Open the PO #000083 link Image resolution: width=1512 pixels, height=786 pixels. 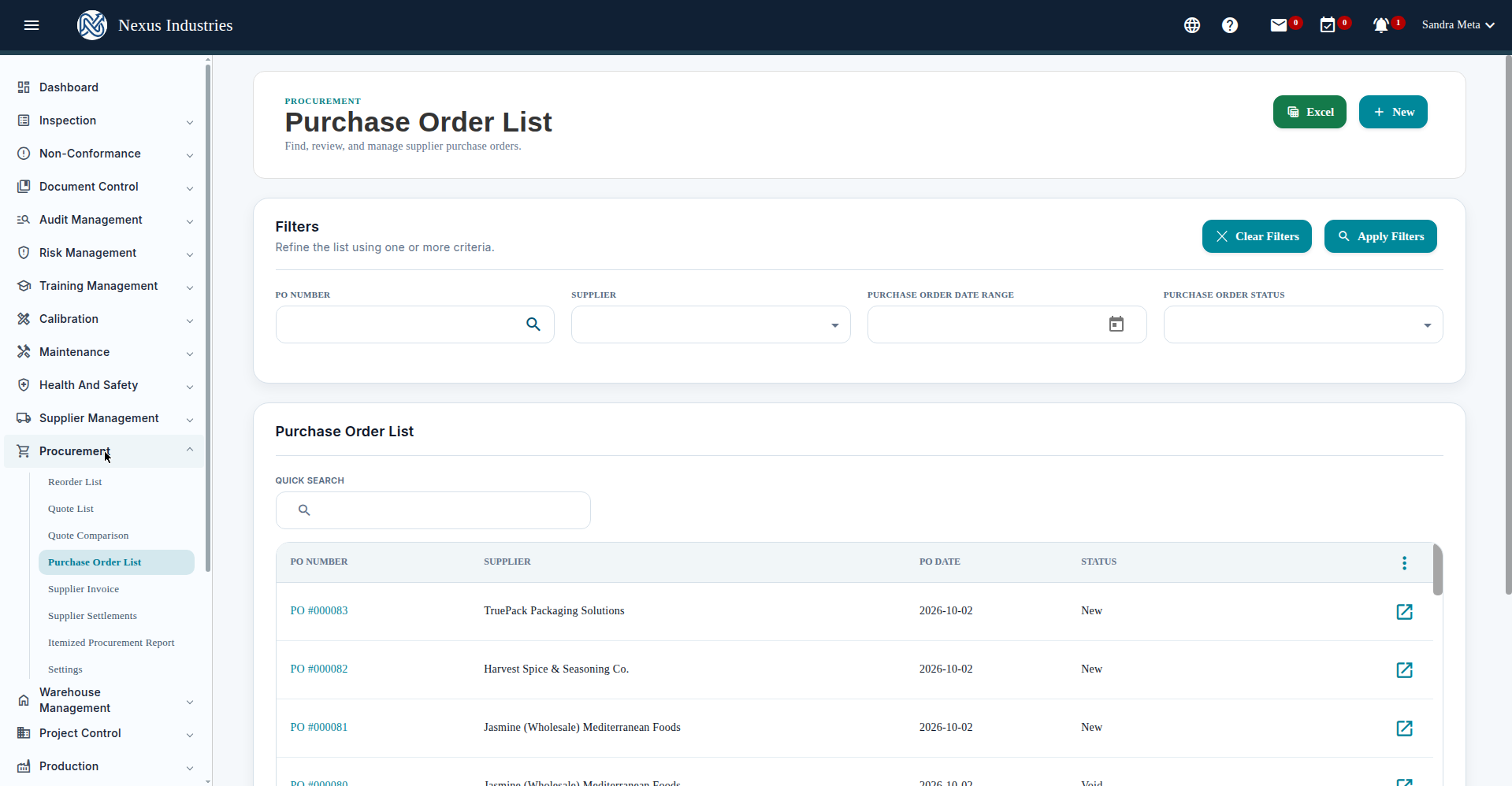click(319, 611)
